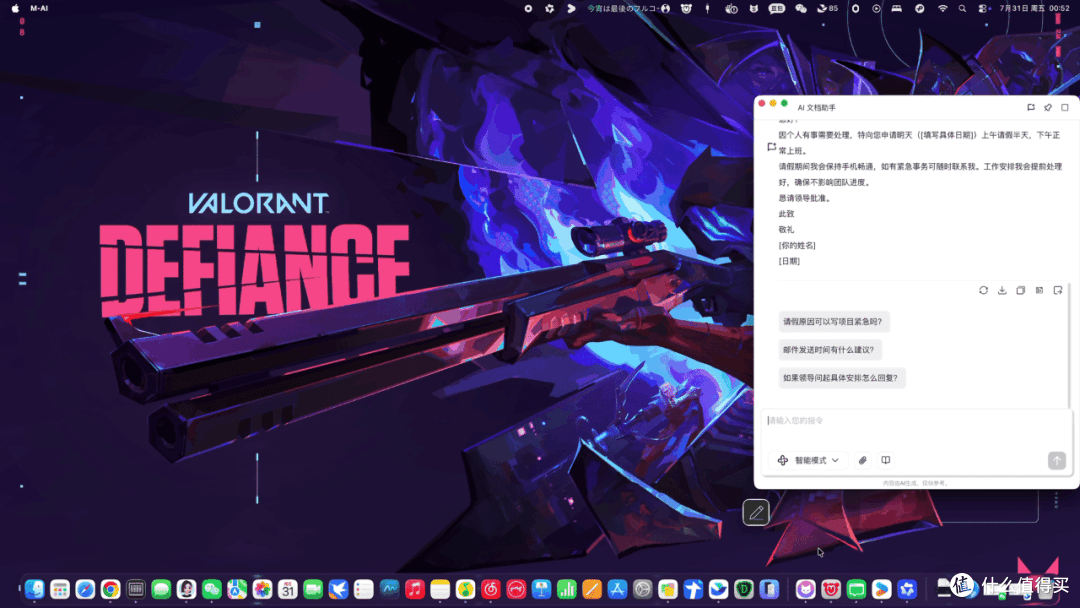Open Numbers in the Dock
The height and width of the screenshot is (608, 1080).
tap(566, 589)
